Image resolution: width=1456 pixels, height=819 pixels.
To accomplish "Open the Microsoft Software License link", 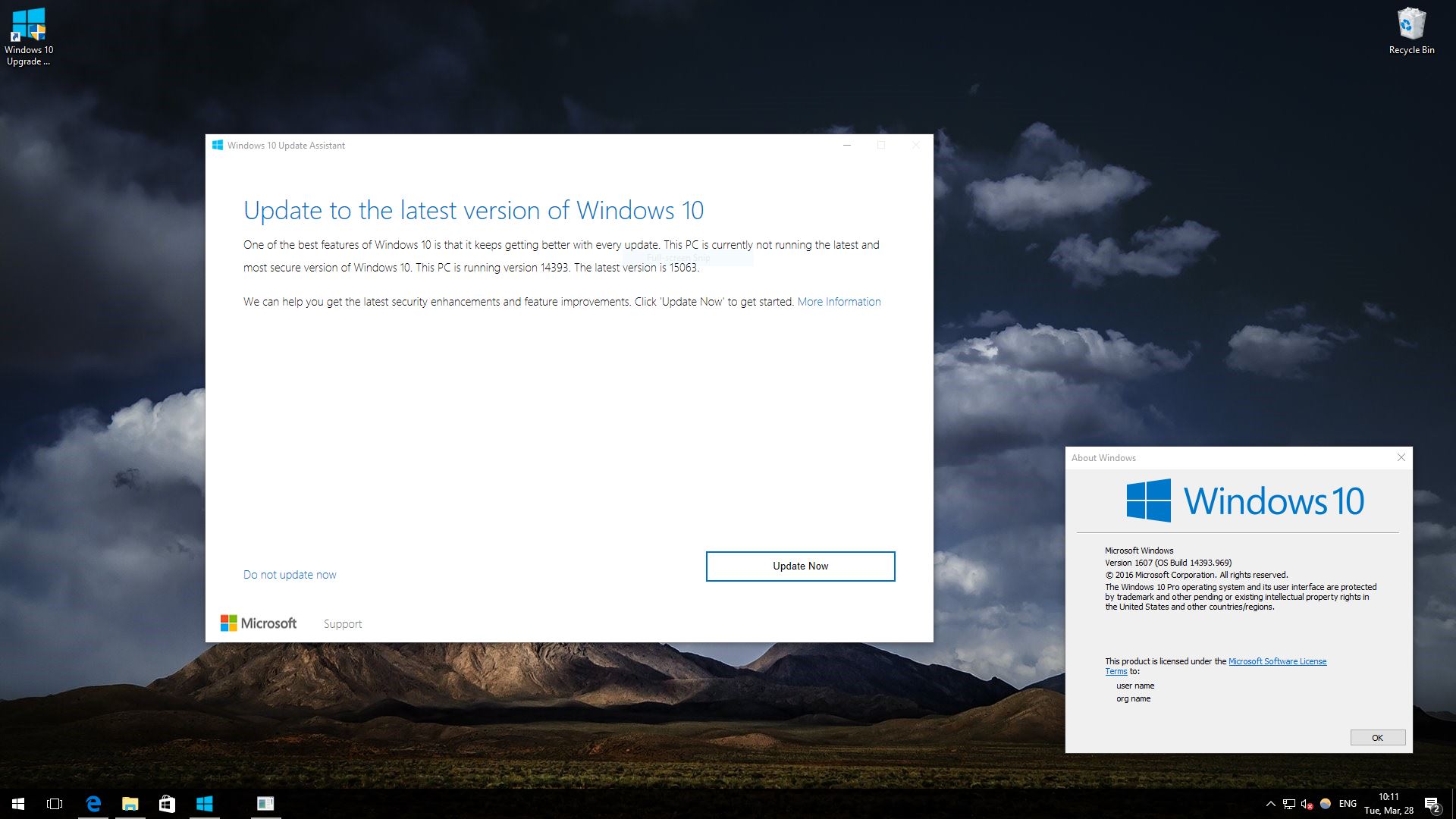I will (1277, 661).
